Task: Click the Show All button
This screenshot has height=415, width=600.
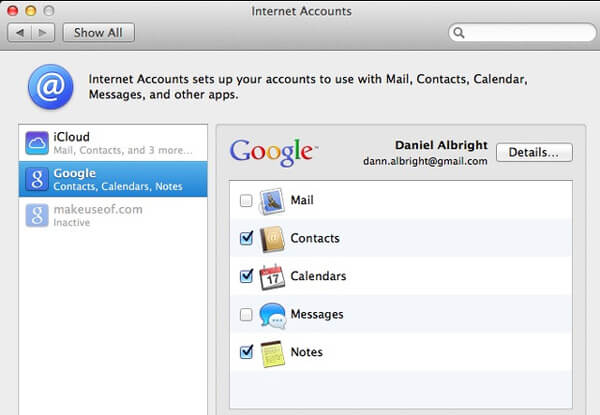Action: pyautogui.click(x=98, y=33)
